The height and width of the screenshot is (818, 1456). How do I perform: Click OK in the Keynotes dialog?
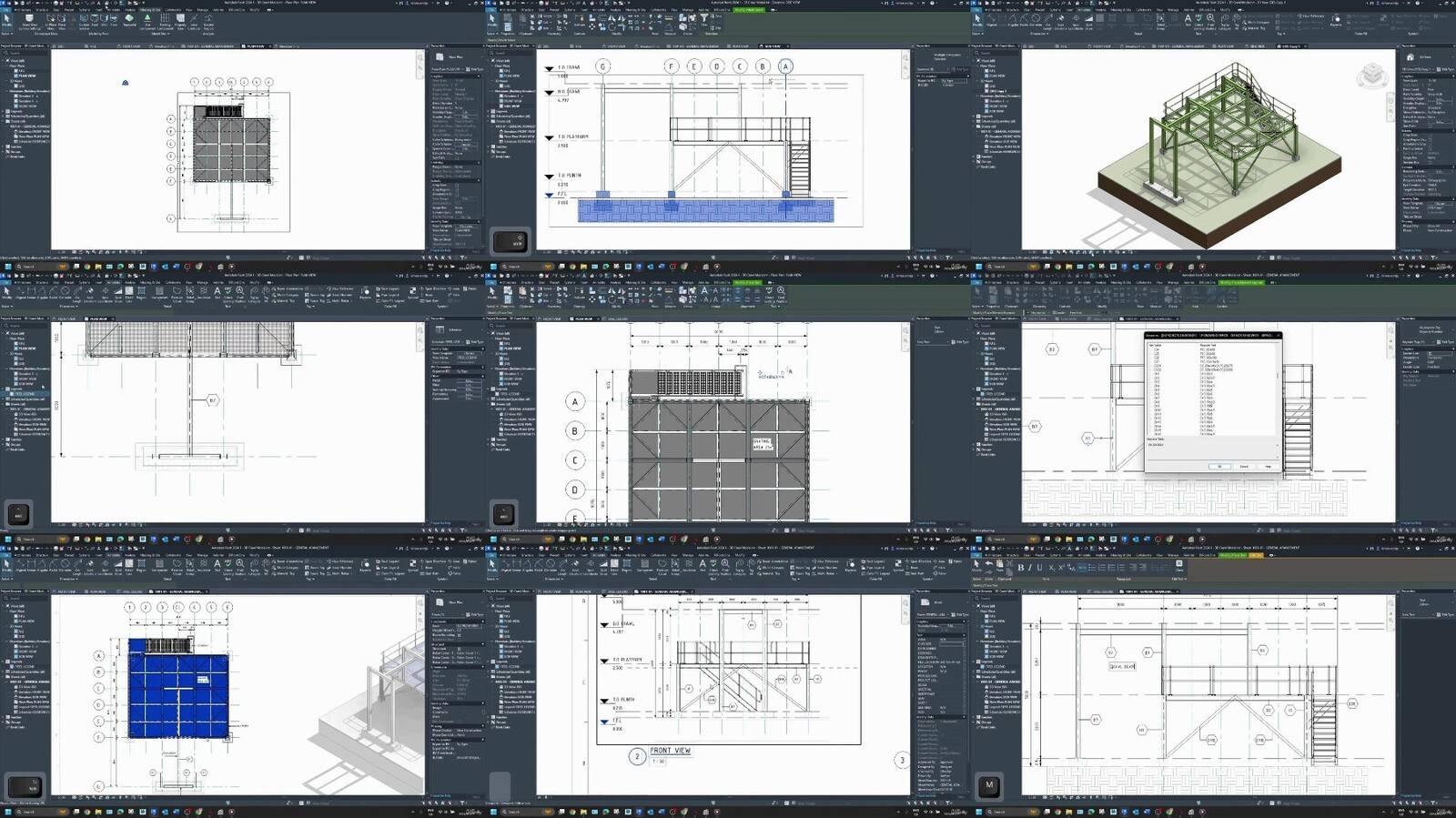(1219, 466)
